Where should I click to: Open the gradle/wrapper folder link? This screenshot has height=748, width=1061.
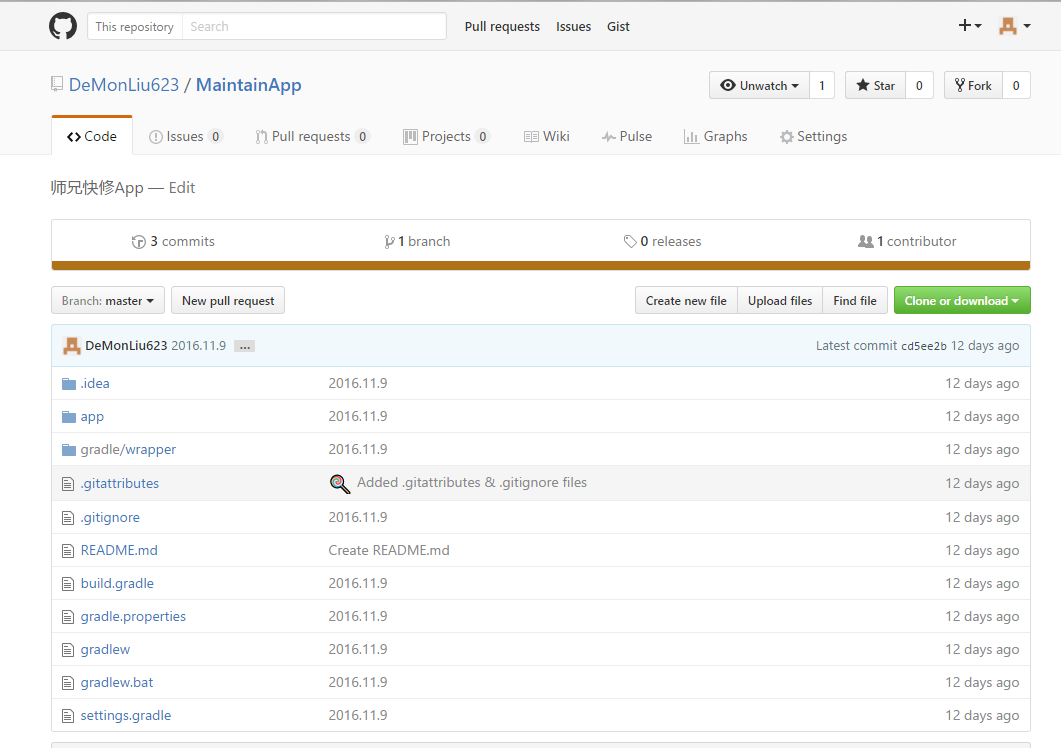pyautogui.click(x=128, y=450)
